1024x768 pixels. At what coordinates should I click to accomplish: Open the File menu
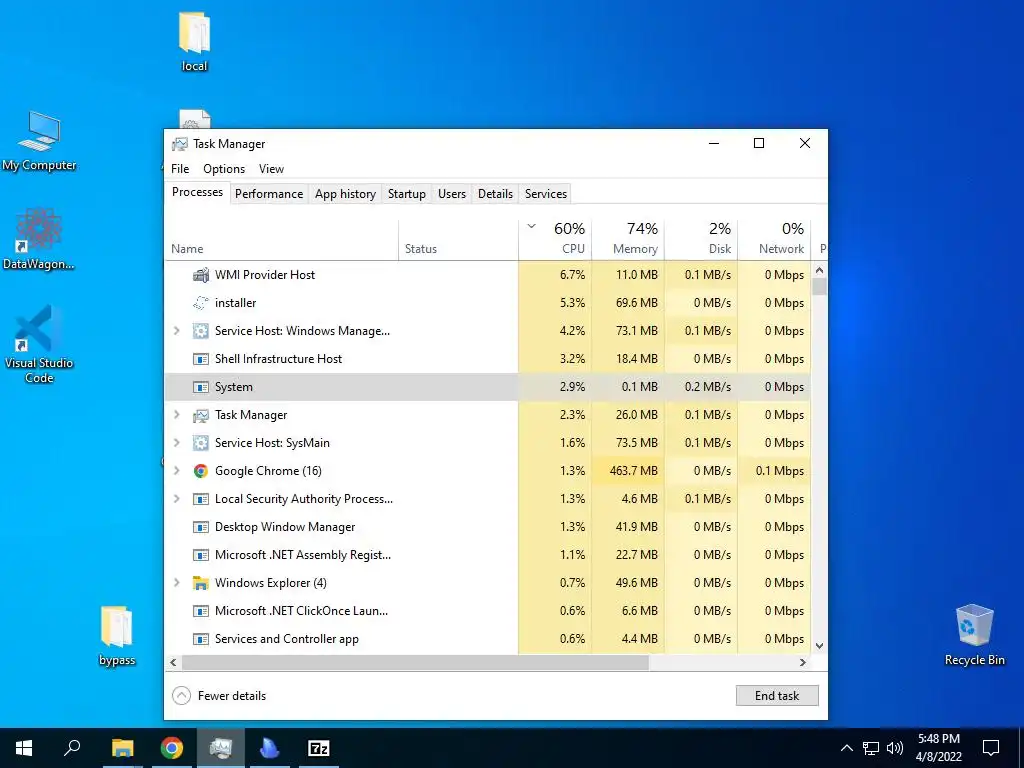pos(180,169)
